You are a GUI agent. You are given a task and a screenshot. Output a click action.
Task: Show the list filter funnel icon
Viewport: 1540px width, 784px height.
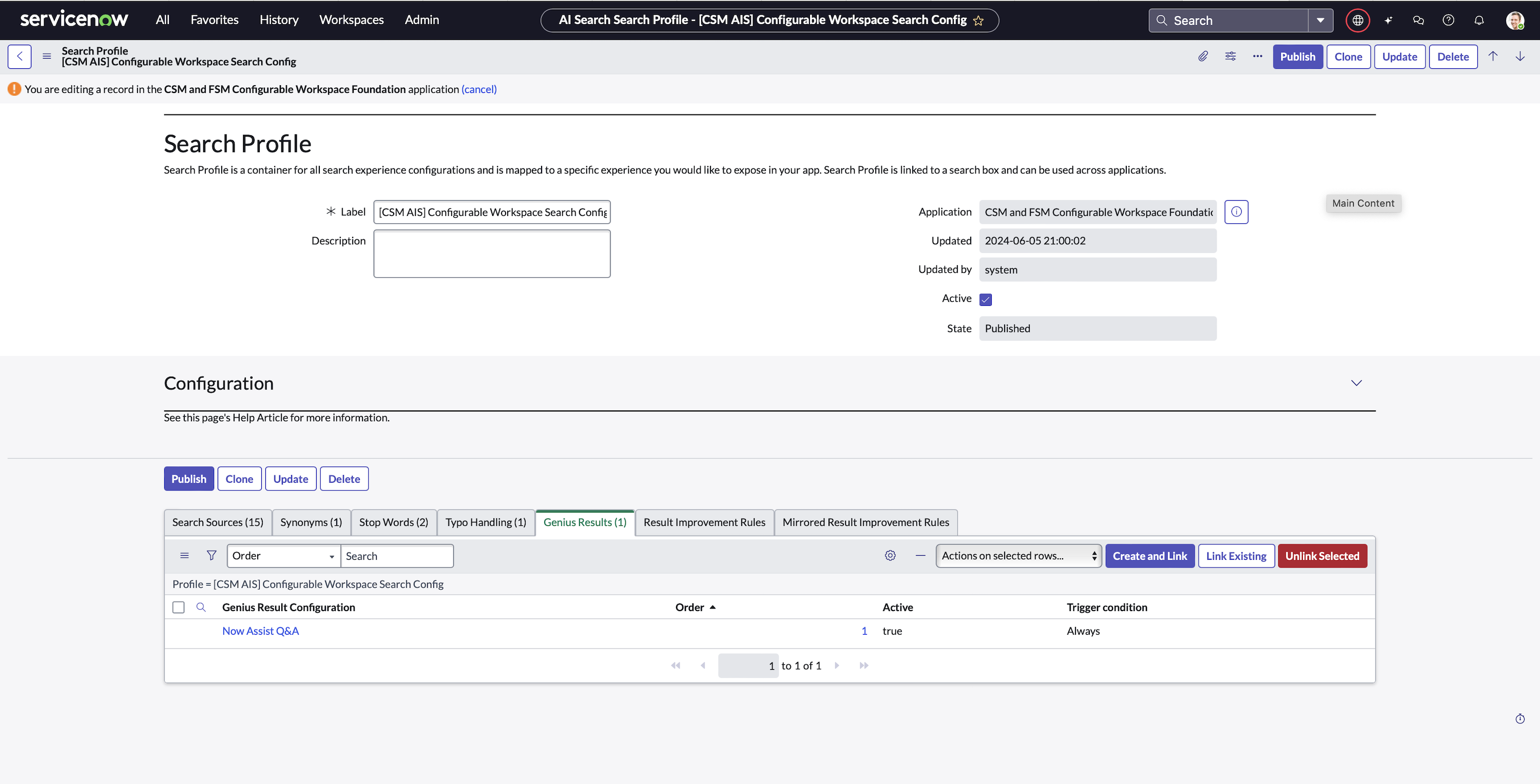click(211, 556)
